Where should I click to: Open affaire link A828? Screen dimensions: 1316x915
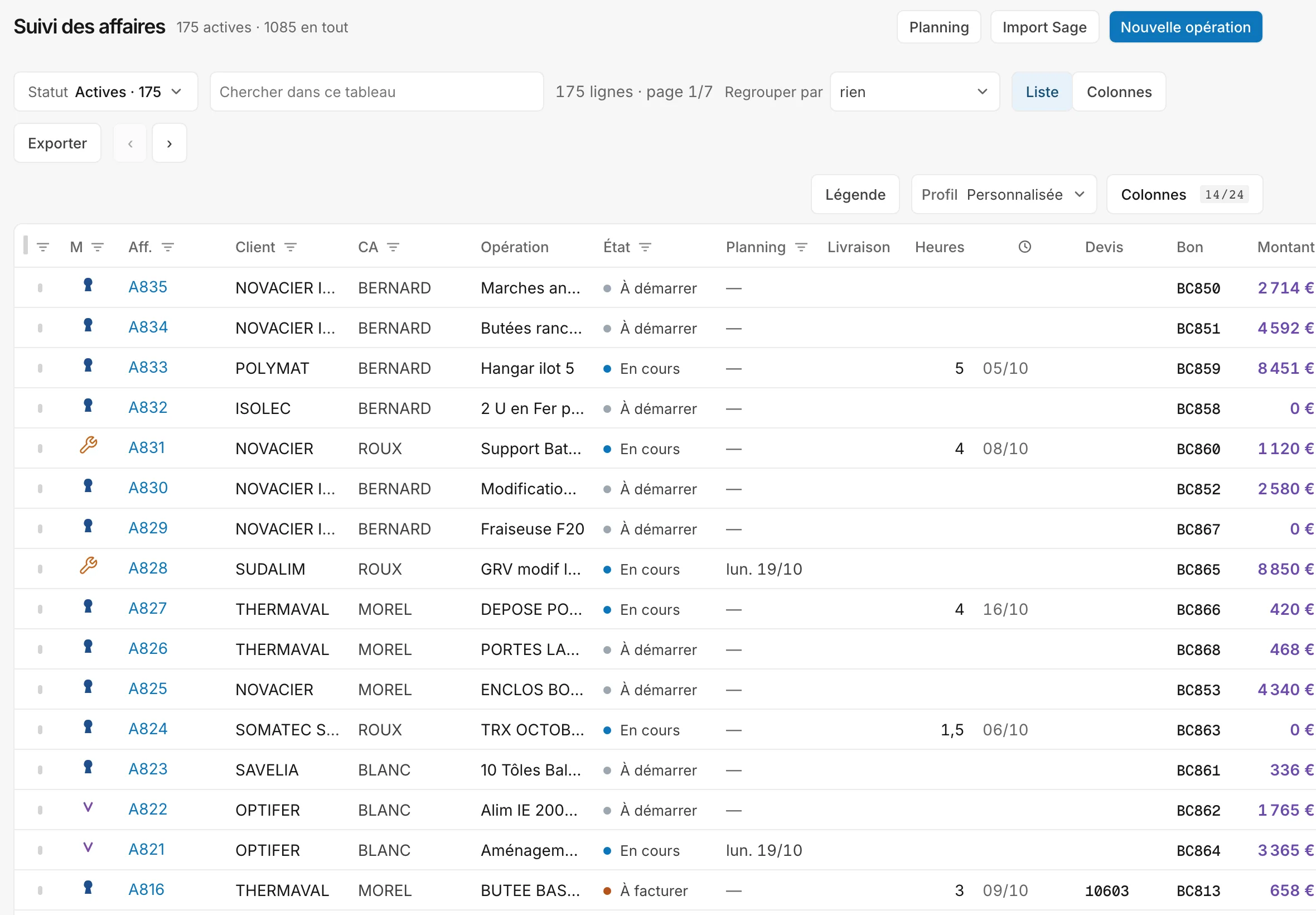click(x=148, y=568)
